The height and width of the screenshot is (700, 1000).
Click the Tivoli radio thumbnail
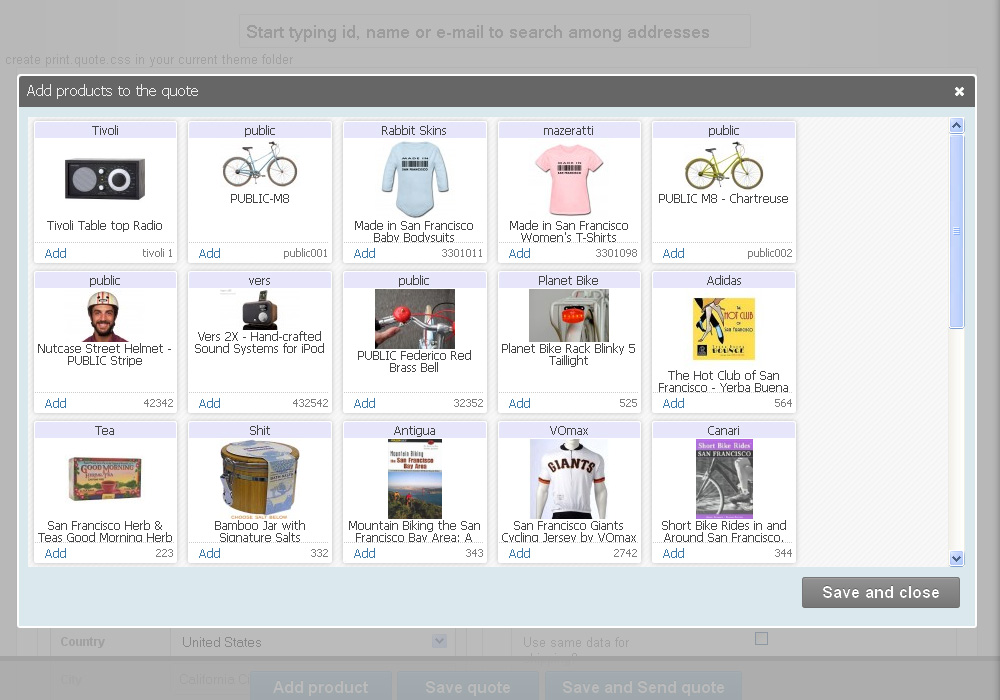[x=105, y=179]
